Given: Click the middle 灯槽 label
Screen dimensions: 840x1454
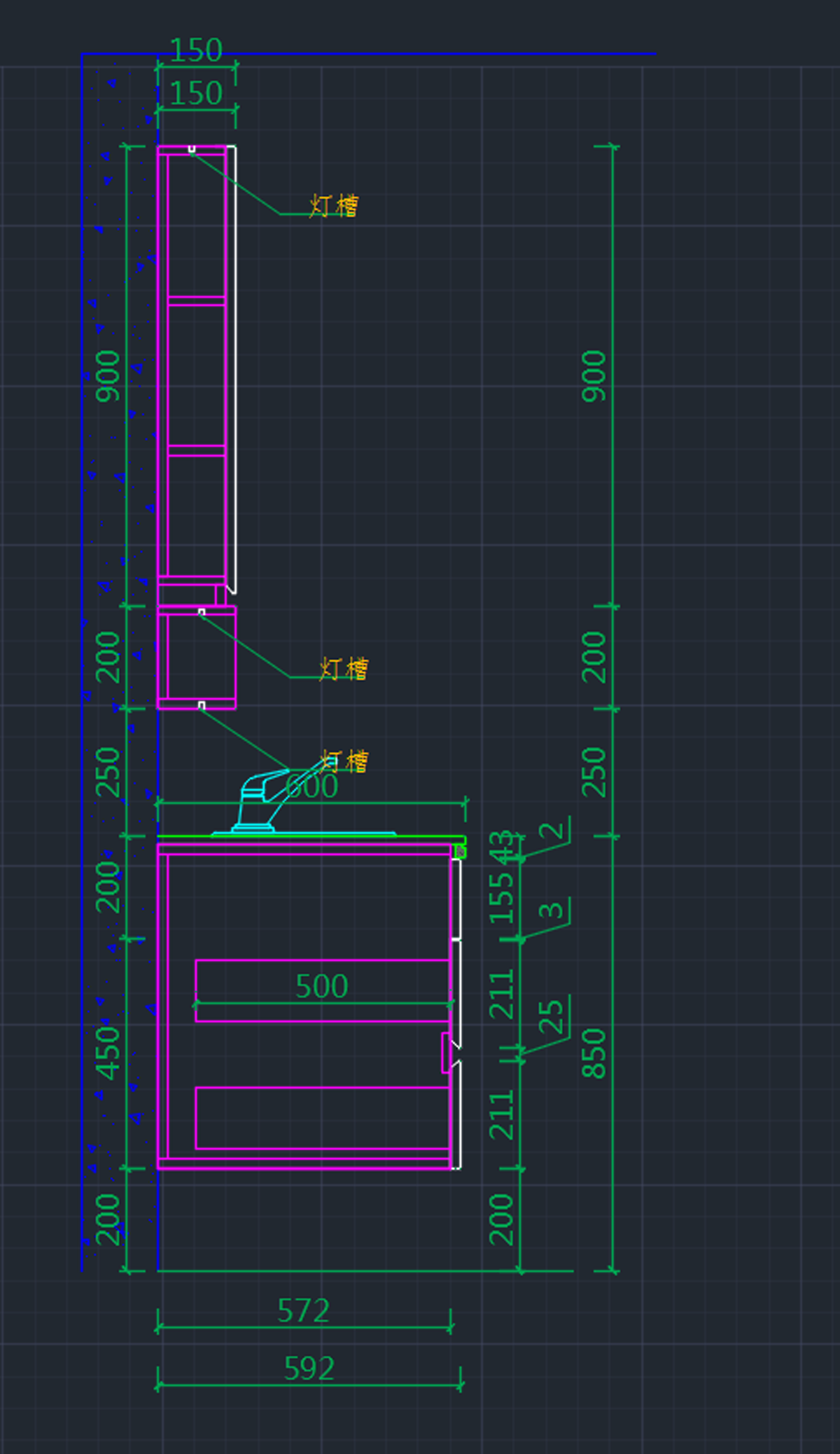Looking at the screenshot, I should [344, 669].
